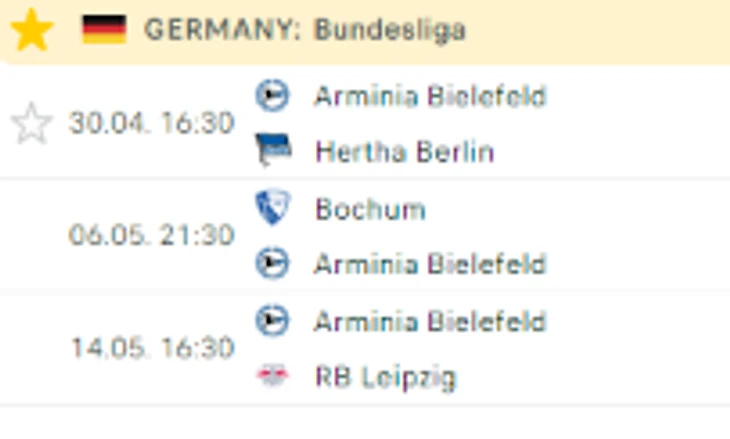This screenshot has height=439, width=730.
Task: Click the German flag icon
Action: click(x=103, y=29)
